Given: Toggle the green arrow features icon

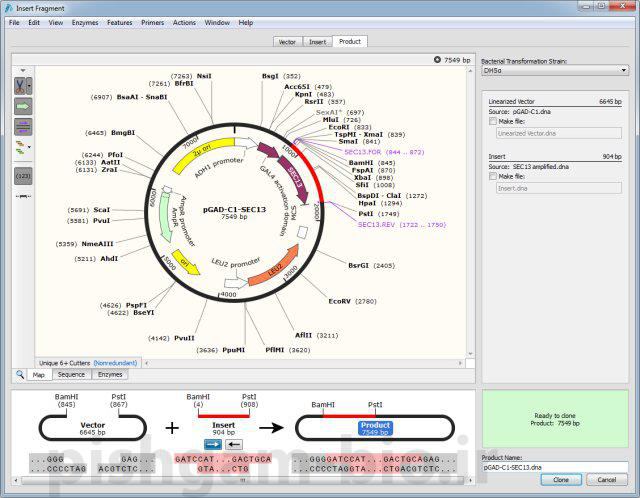Looking at the screenshot, I should (x=22, y=105).
